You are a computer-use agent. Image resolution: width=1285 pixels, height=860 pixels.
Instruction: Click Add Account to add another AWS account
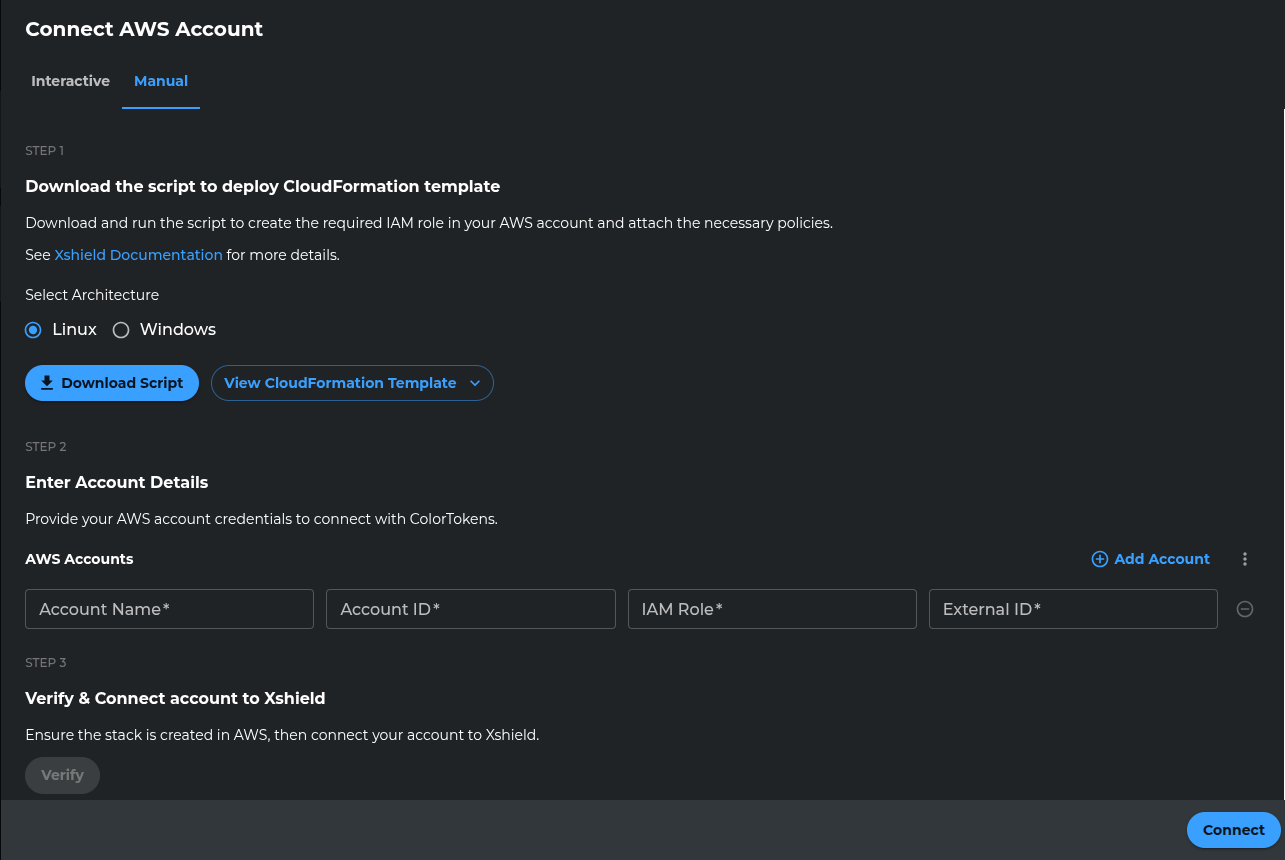tap(1150, 559)
